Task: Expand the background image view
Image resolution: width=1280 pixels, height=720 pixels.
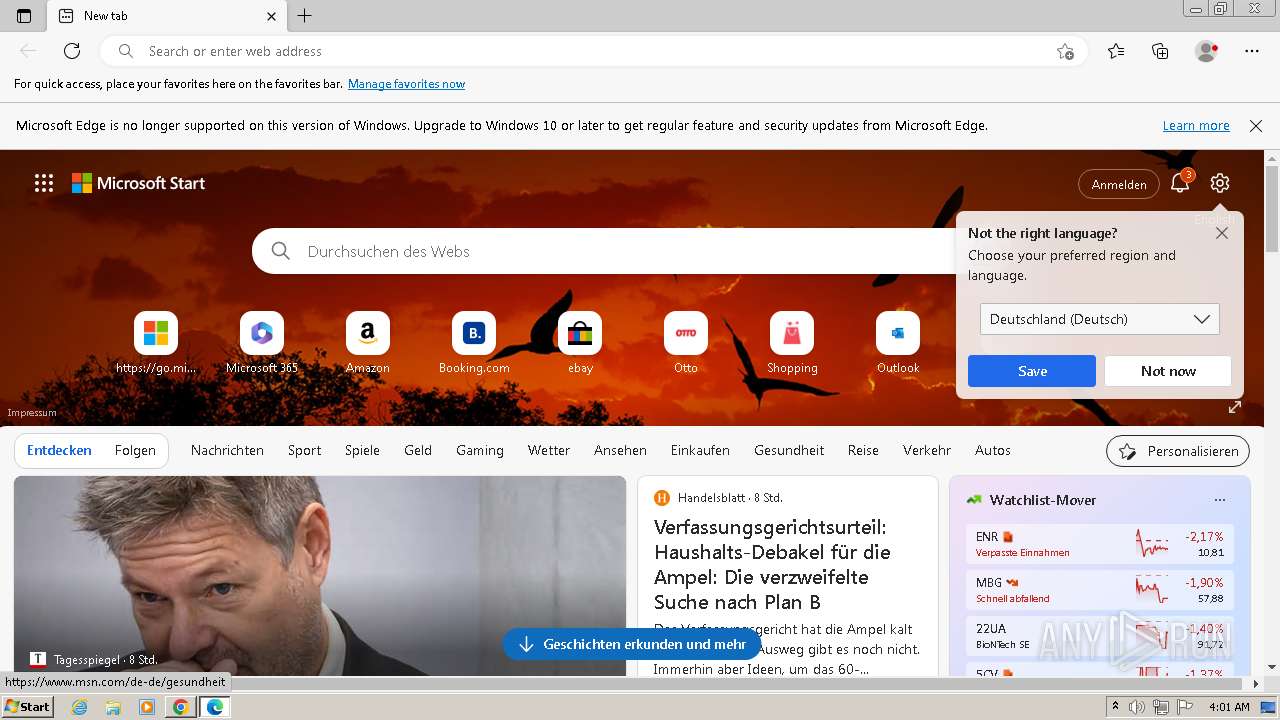Action: [x=1235, y=407]
